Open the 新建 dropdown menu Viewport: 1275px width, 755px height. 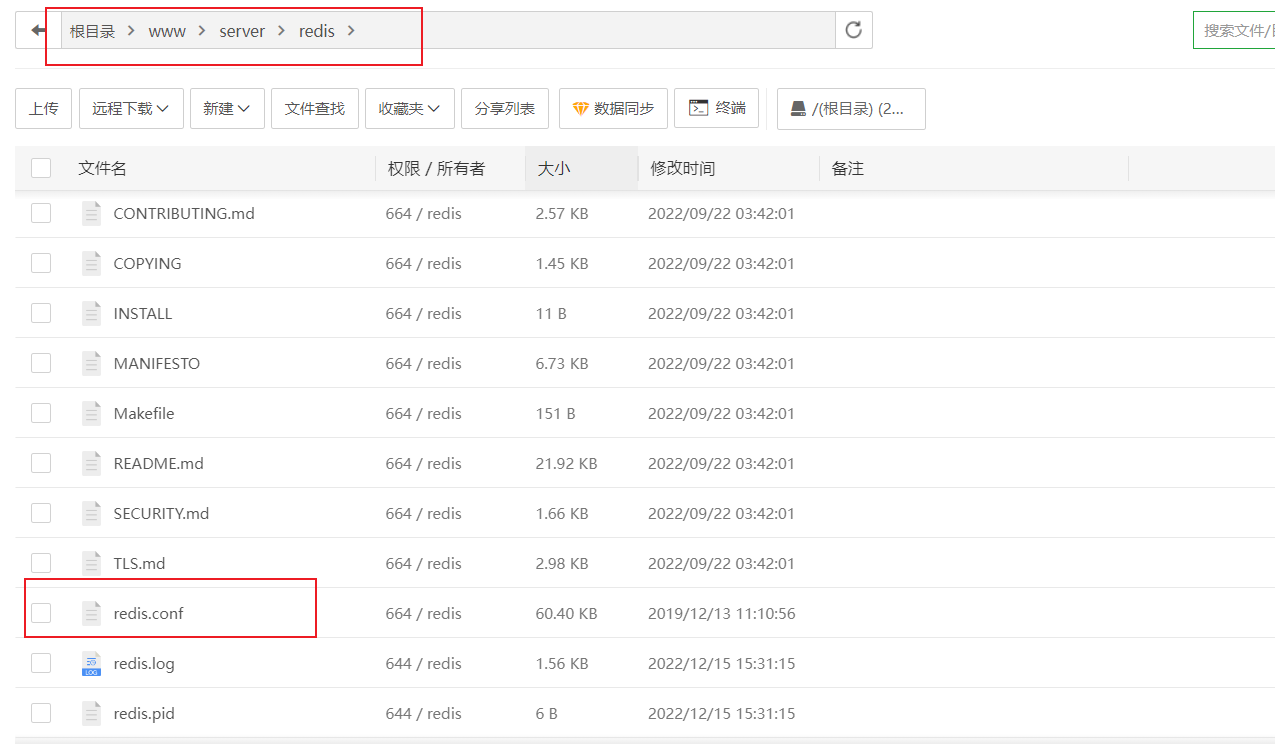pyautogui.click(x=227, y=109)
